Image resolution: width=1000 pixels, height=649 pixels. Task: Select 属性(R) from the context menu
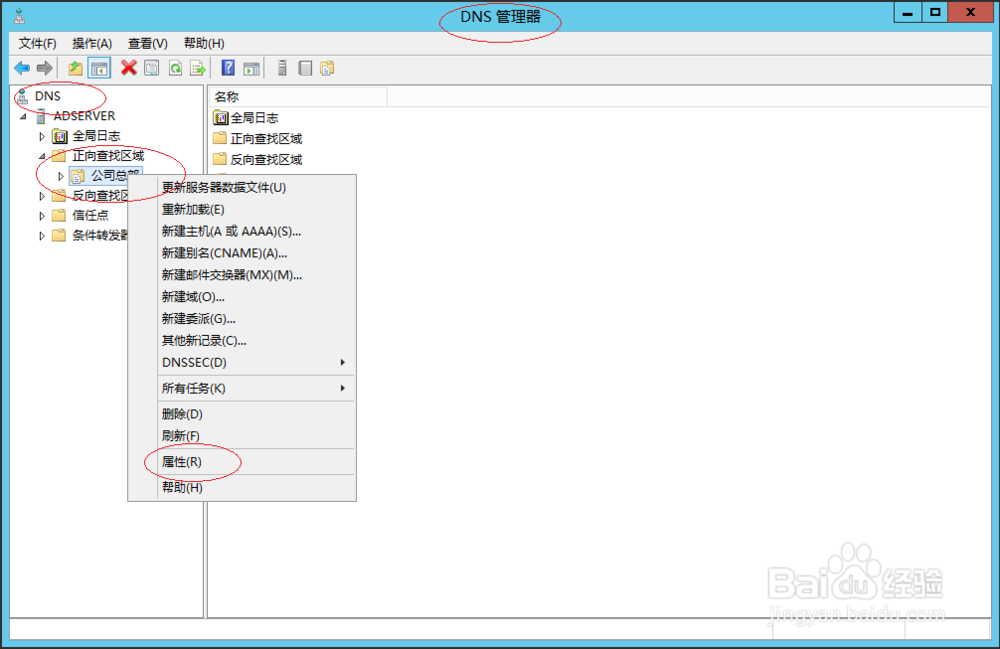tap(182, 462)
